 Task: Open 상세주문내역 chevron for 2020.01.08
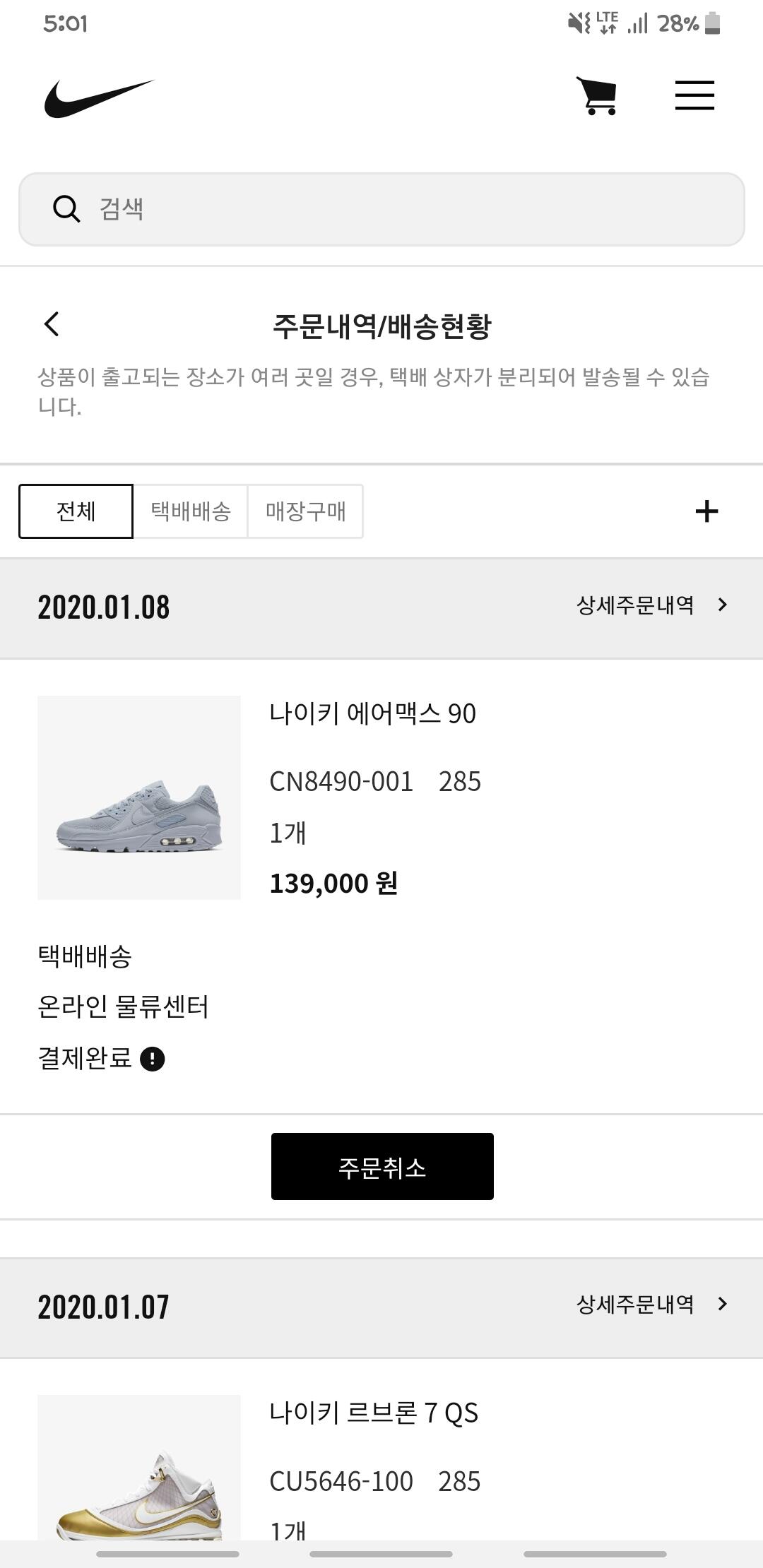click(722, 605)
